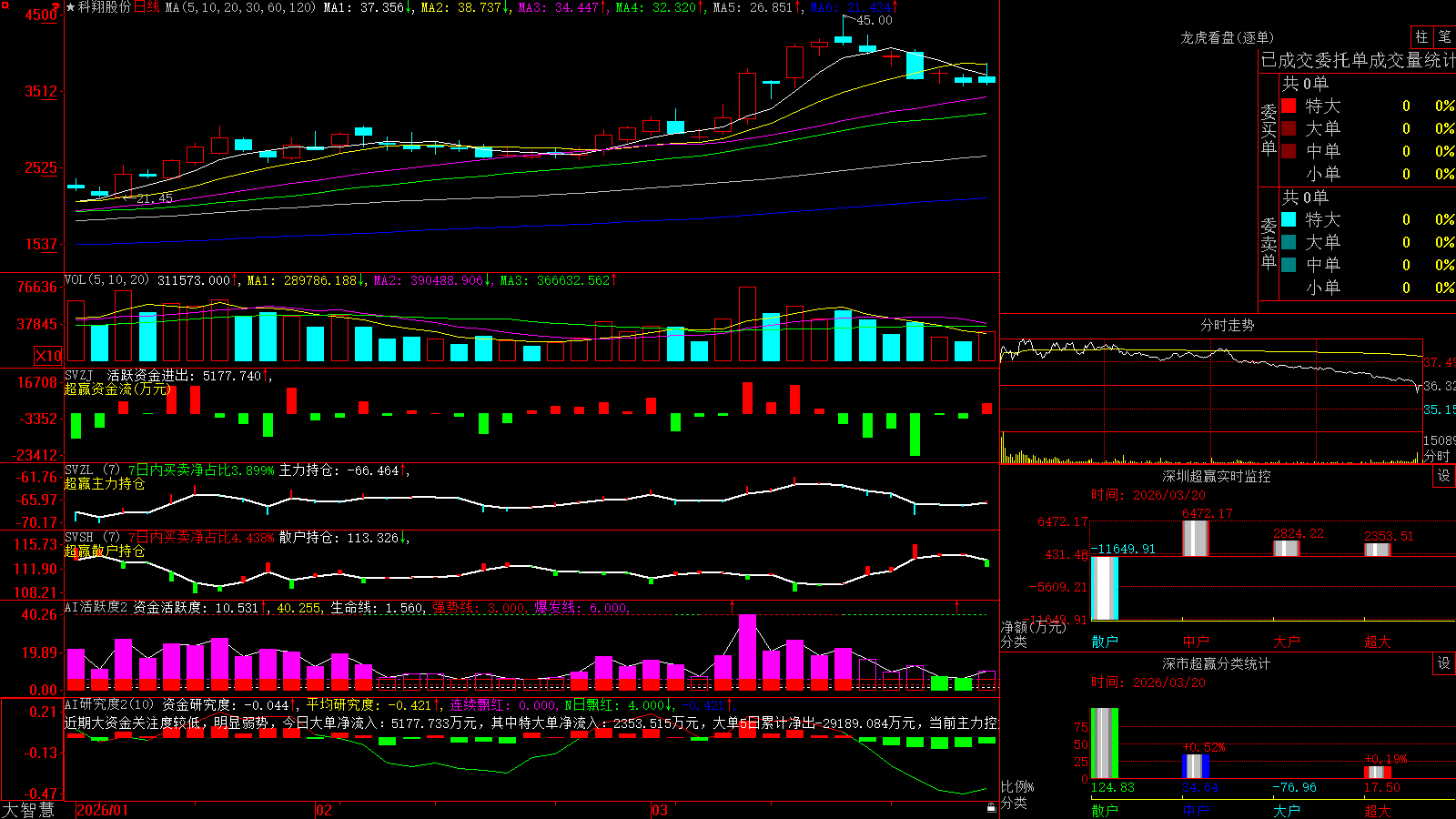The image size is (1456, 819).
Task: Open 设 settings for 深市超赢分类统计
Action: 1444,663
